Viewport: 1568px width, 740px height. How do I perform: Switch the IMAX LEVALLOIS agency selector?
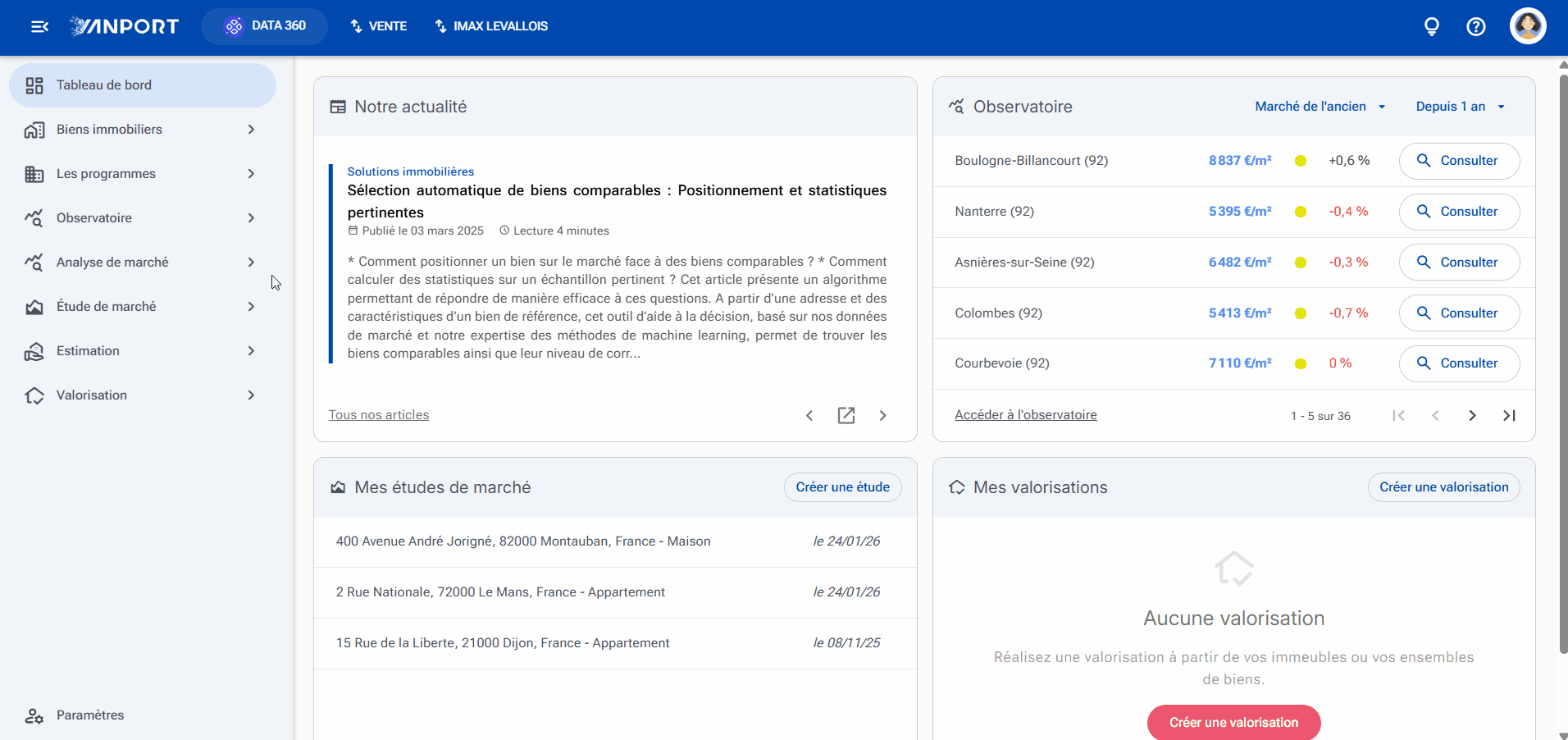491,26
